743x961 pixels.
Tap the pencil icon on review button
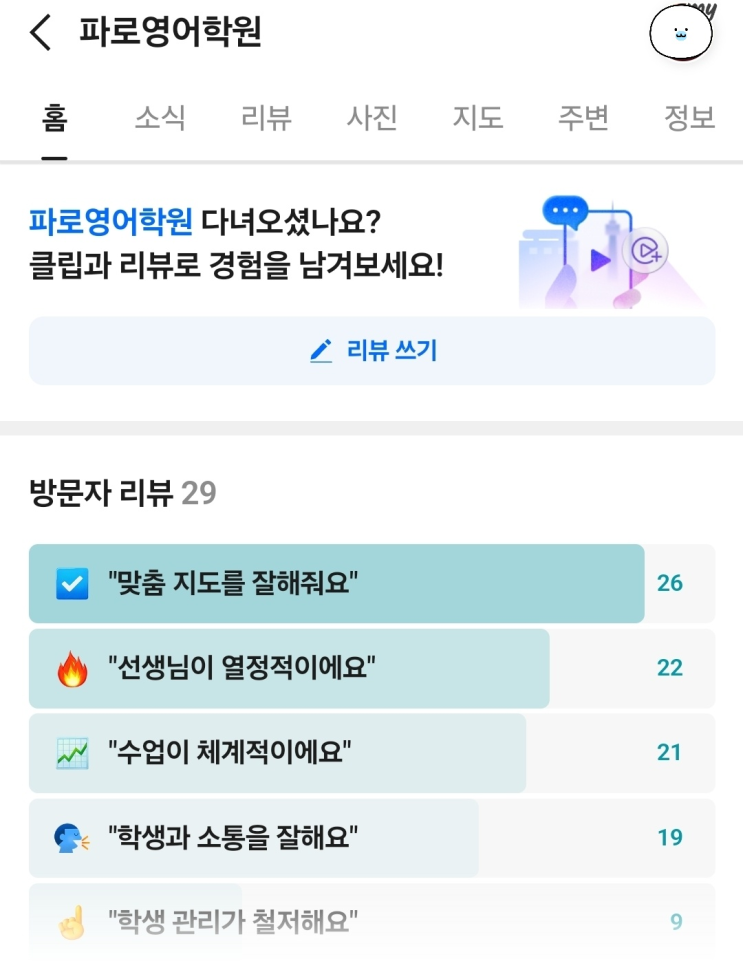click(x=320, y=351)
